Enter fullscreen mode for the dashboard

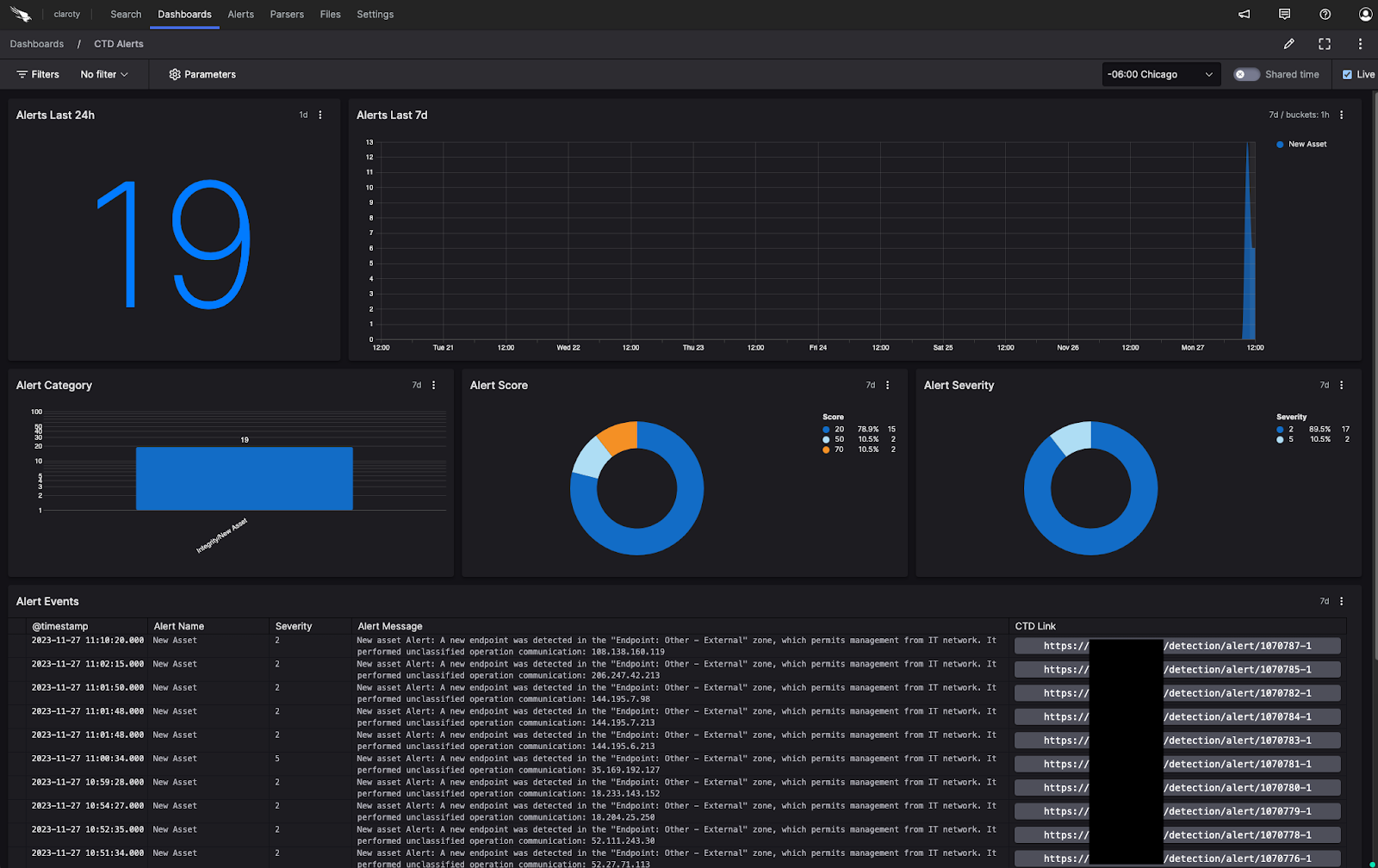coord(1325,44)
